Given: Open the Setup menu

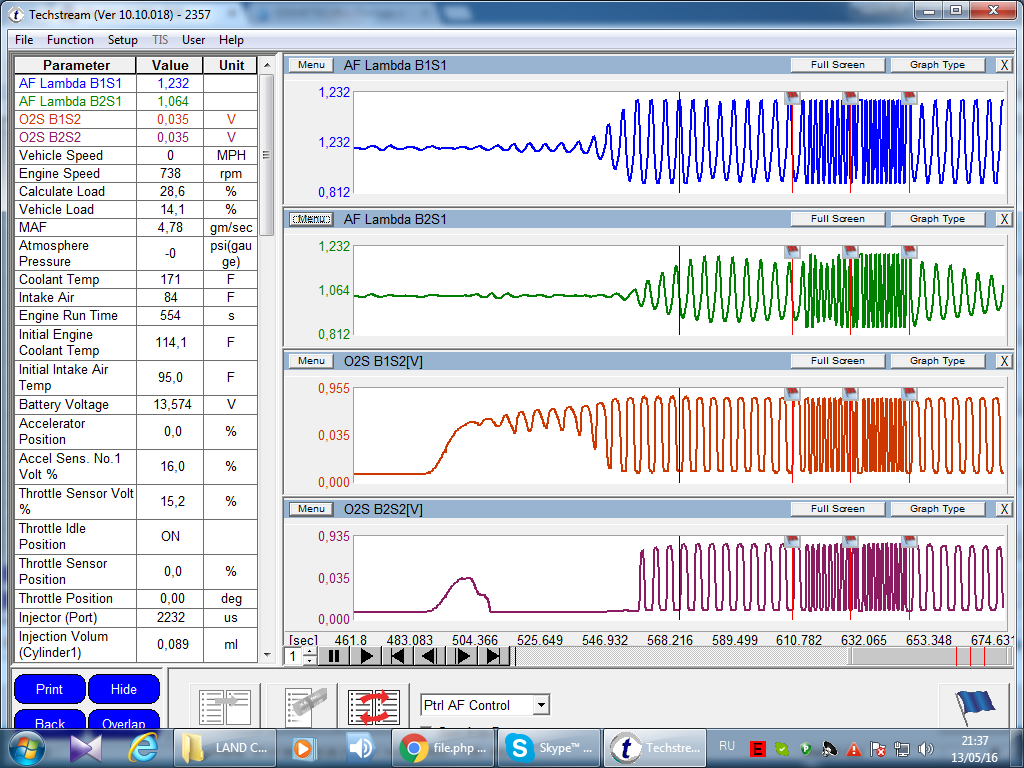Looking at the screenshot, I should pos(123,40).
